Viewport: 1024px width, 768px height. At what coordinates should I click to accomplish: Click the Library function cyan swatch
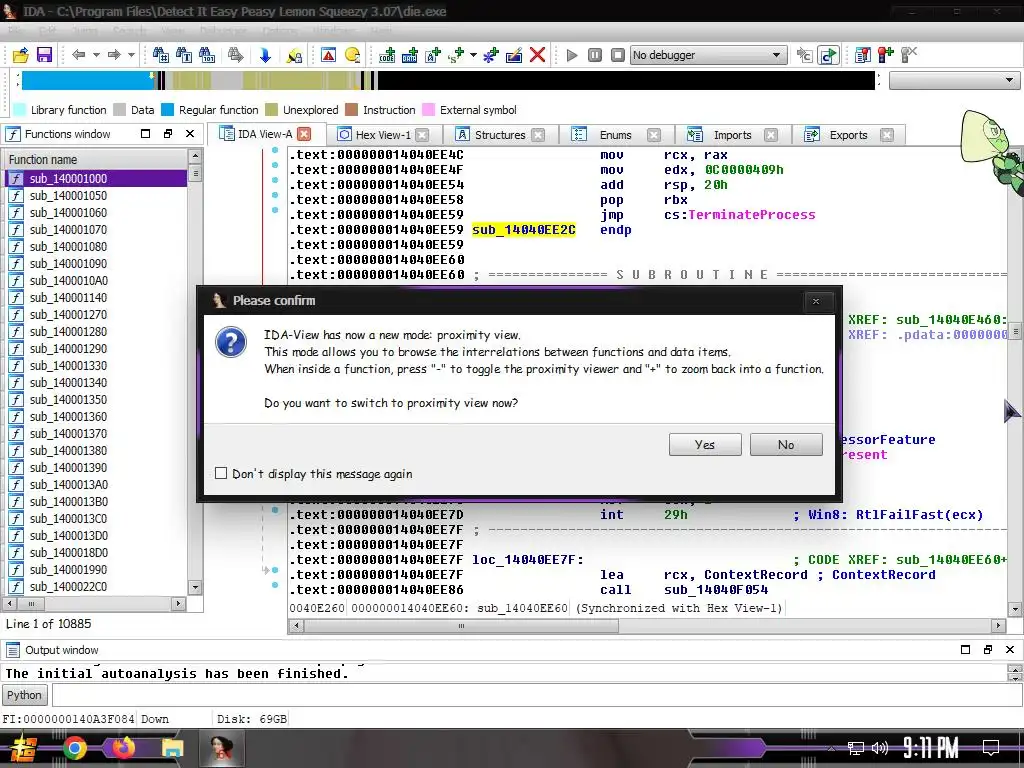click(x=20, y=110)
